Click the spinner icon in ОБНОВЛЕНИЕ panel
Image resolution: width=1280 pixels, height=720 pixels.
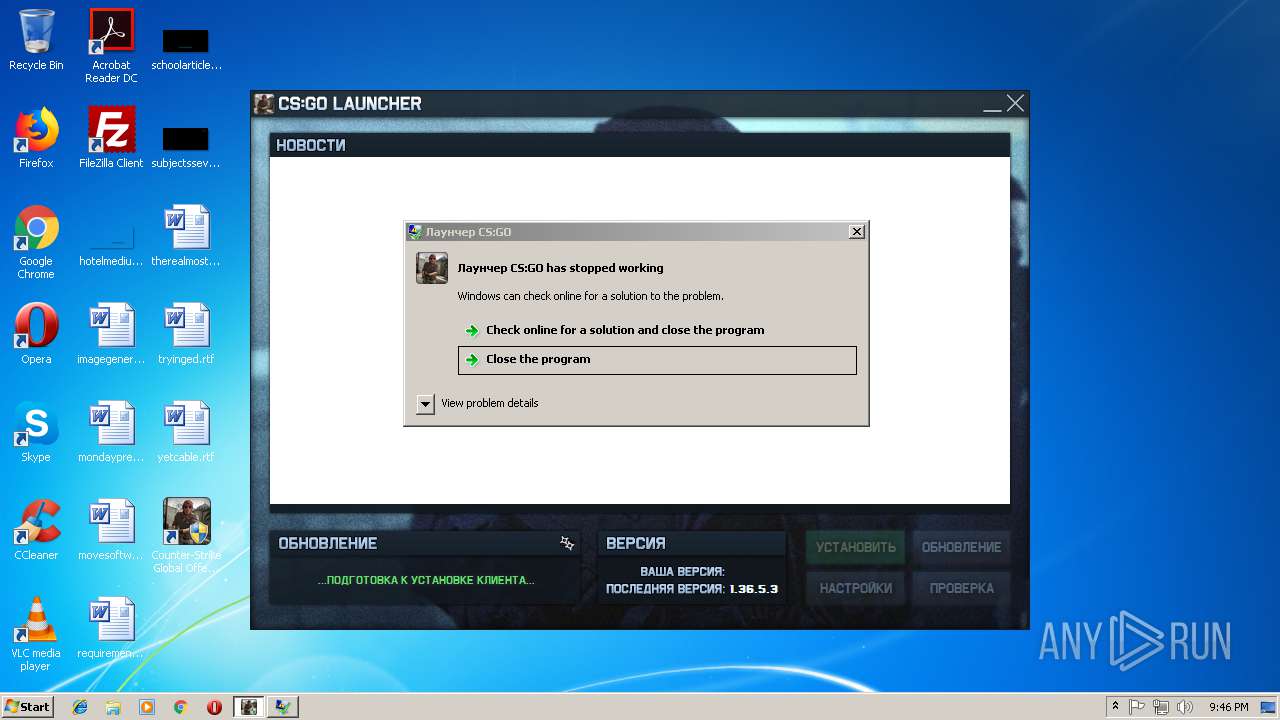(x=567, y=543)
